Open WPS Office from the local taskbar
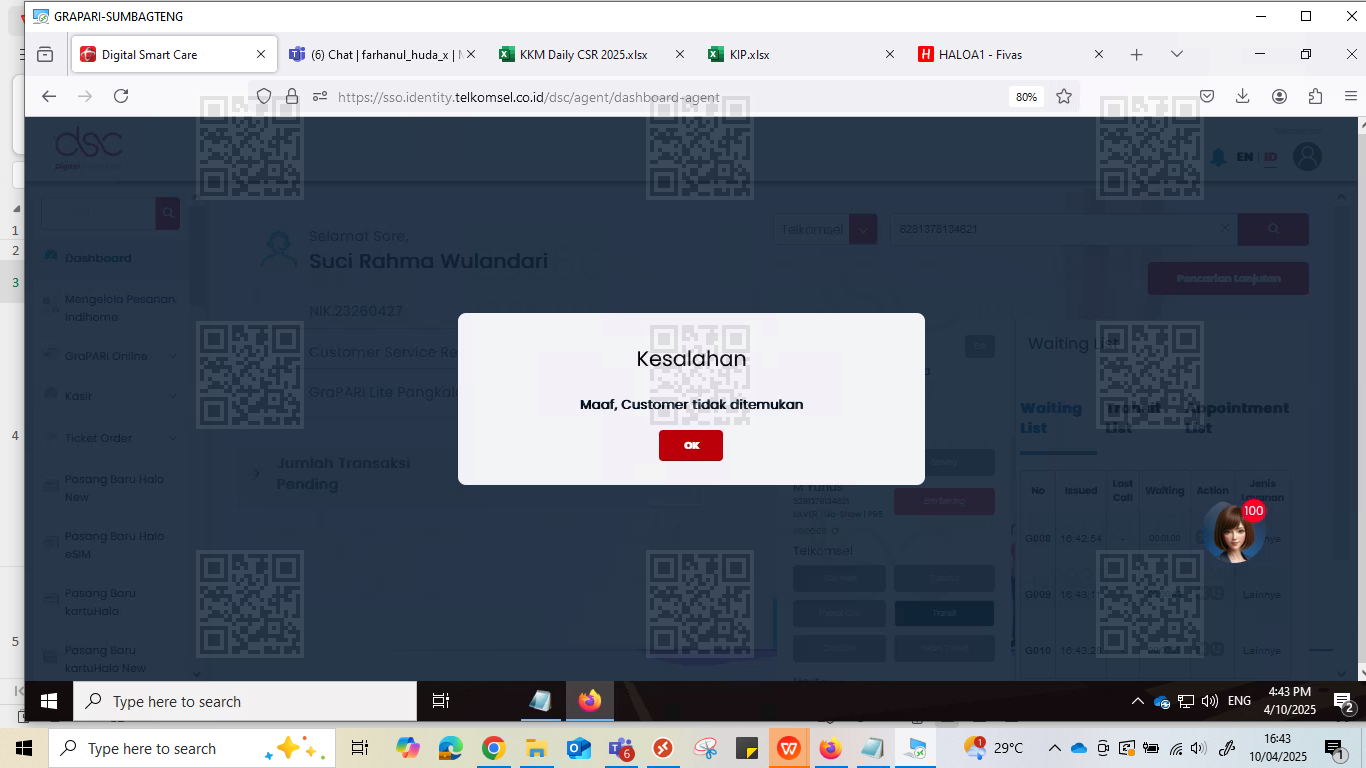Image resolution: width=1366 pixels, height=768 pixels. click(789, 748)
